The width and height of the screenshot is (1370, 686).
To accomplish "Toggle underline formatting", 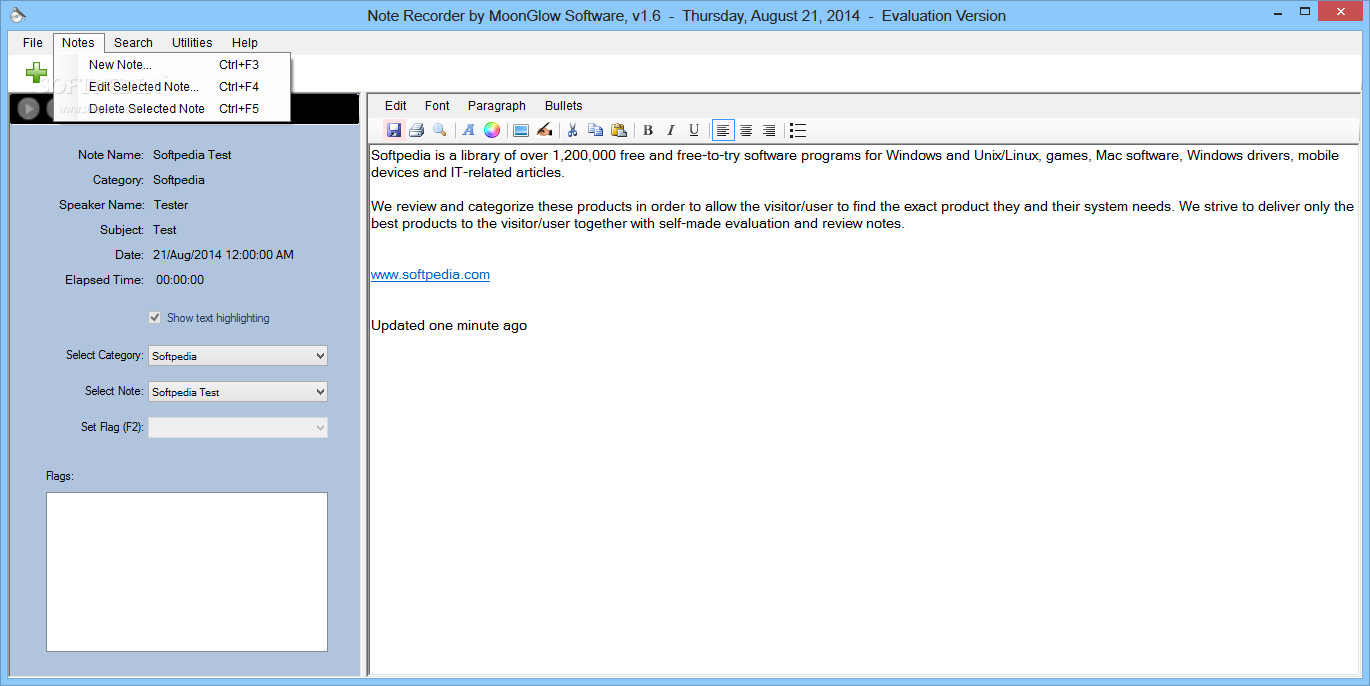I will pos(694,130).
